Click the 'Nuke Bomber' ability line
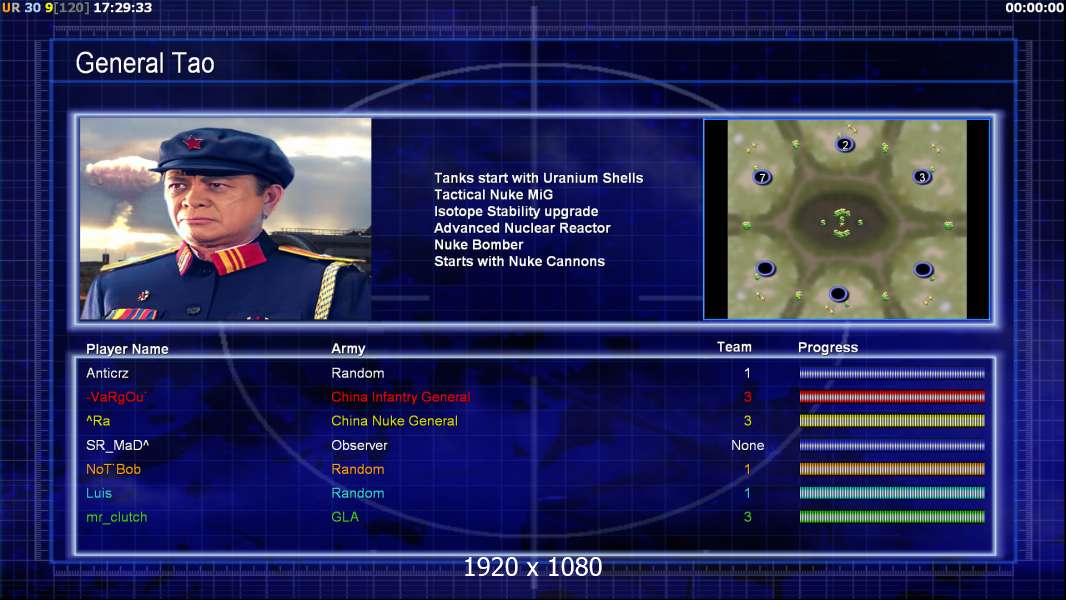This screenshot has width=1066, height=600. (x=479, y=245)
